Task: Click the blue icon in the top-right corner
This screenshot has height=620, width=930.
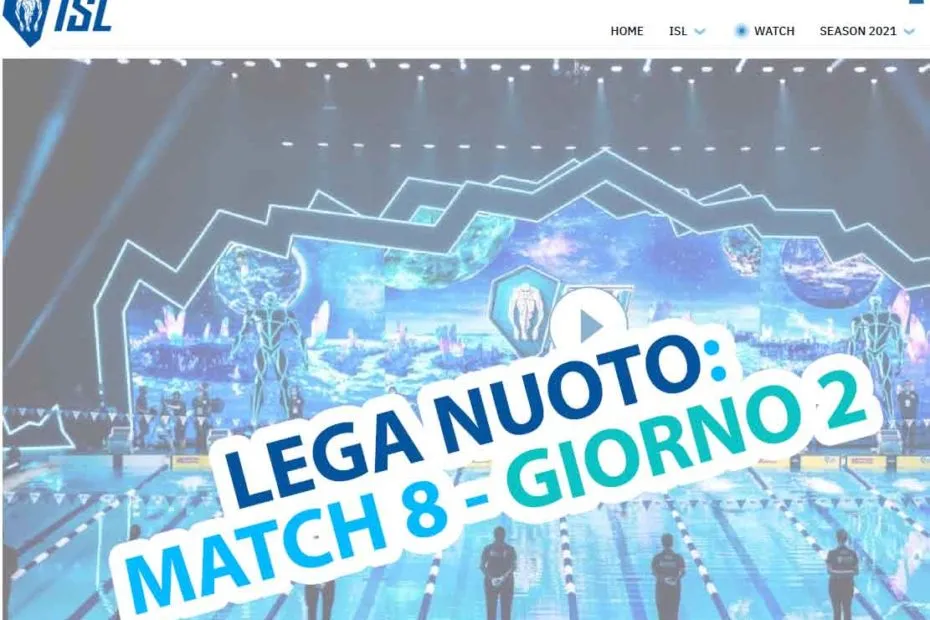Action: 922,2
